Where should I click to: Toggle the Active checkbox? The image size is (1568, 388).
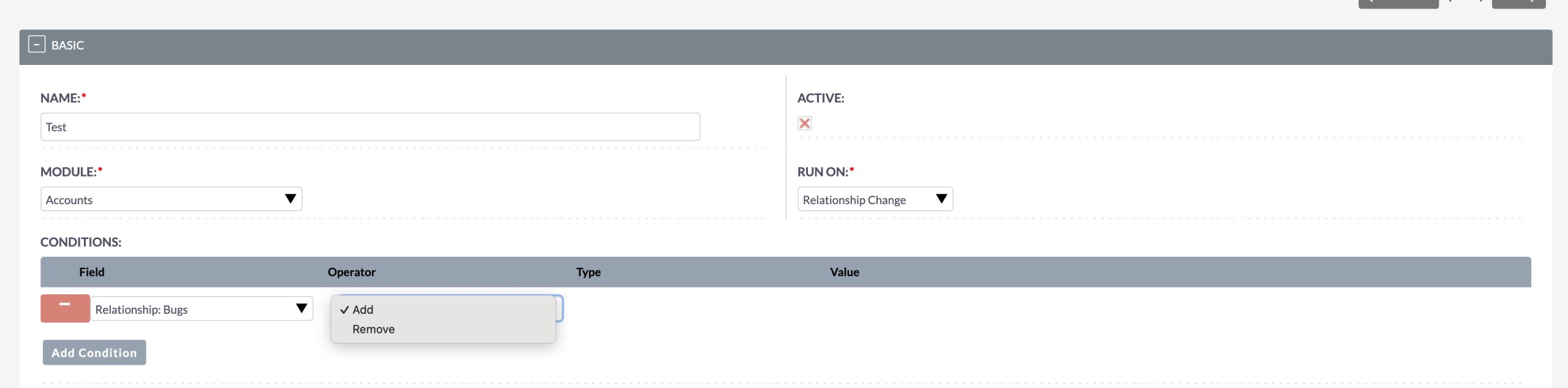click(804, 123)
